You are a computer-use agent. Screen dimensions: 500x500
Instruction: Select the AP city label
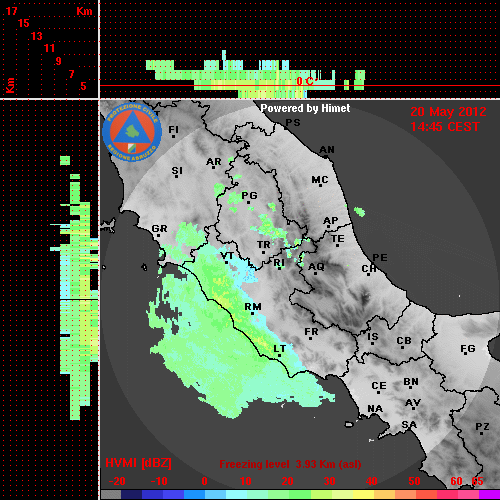tap(331, 221)
